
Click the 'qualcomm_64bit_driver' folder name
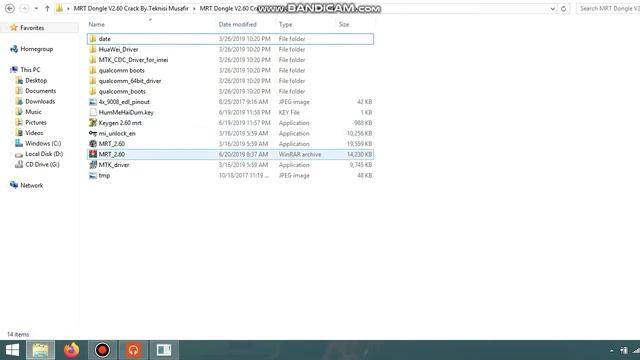(x=130, y=81)
